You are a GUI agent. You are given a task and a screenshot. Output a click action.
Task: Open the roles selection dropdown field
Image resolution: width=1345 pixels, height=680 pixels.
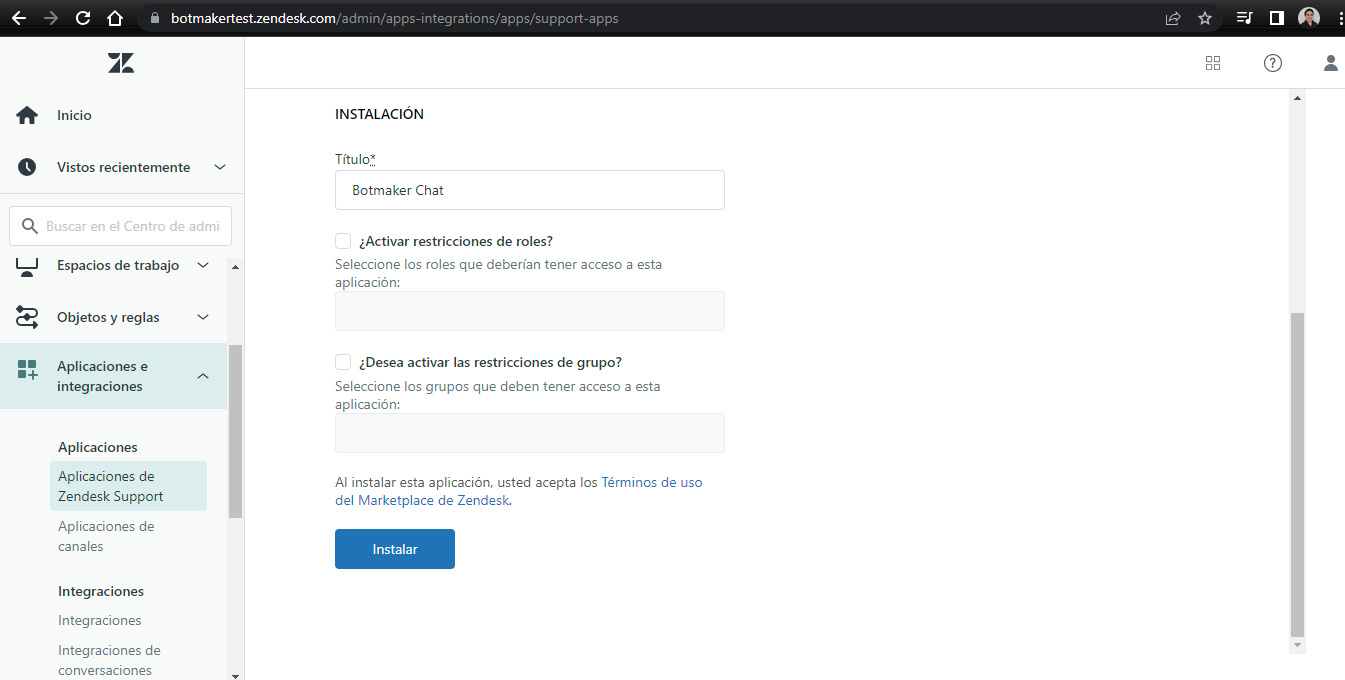coord(530,311)
